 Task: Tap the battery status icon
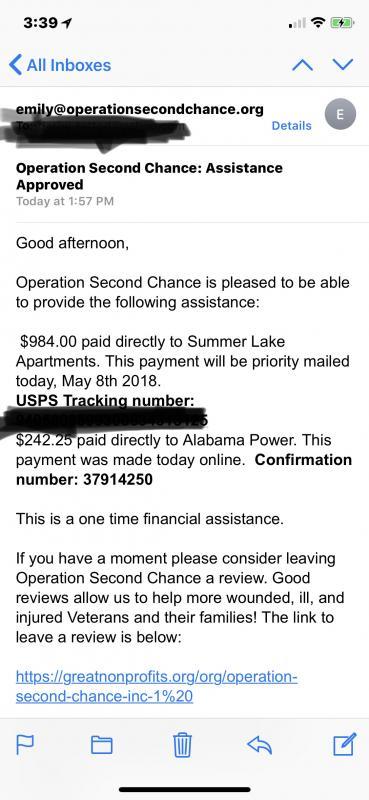[x=342, y=23]
